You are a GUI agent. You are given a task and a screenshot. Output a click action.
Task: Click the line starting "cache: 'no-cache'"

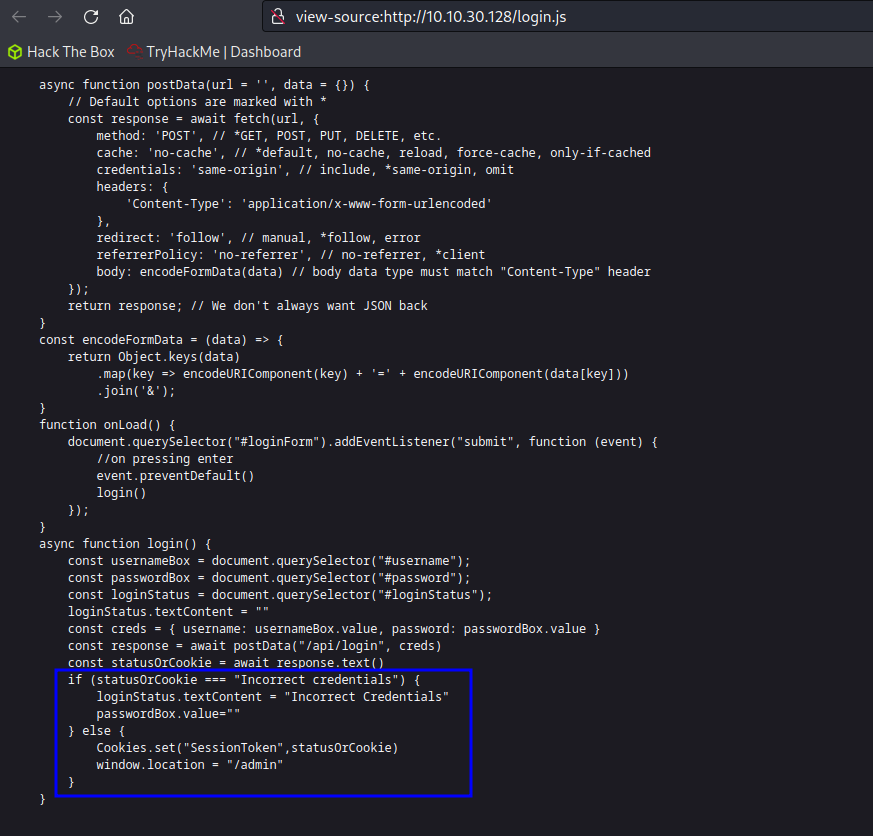[x=374, y=153]
